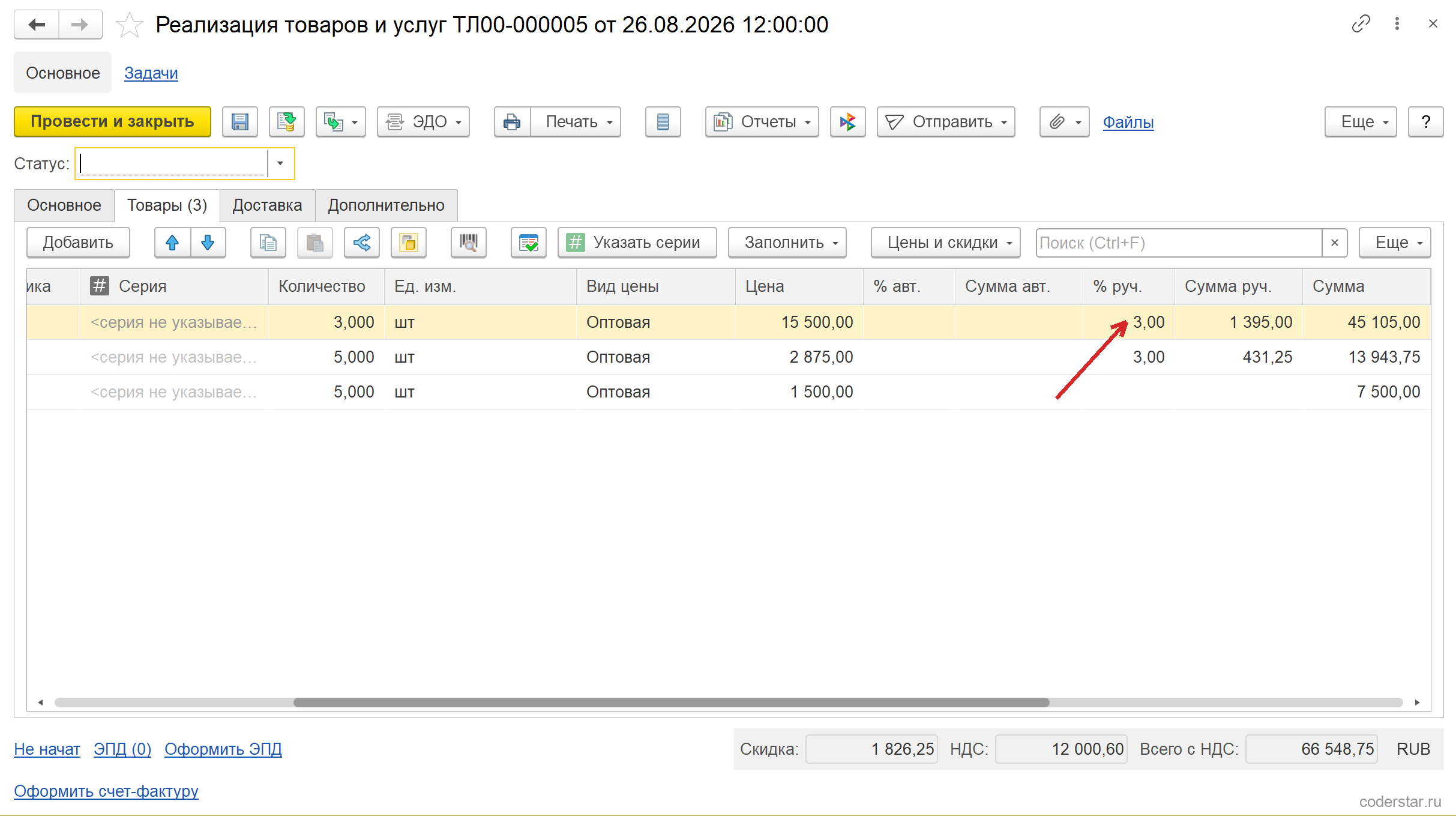The height and width of the screenshot is (816, 1456).
Task: Open barcode scanner search icon
Action: [469, 243]
